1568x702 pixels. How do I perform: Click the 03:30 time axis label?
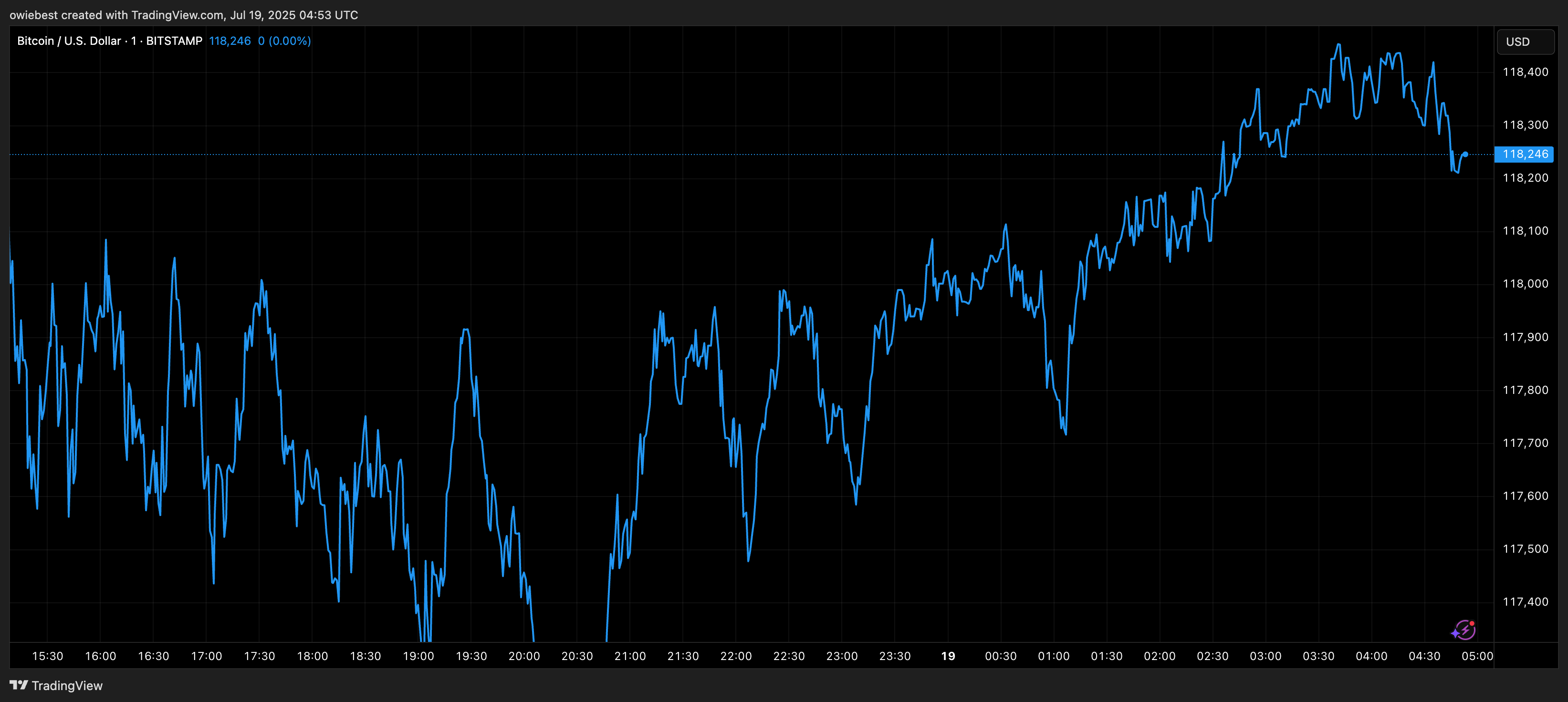(1318, 656)
